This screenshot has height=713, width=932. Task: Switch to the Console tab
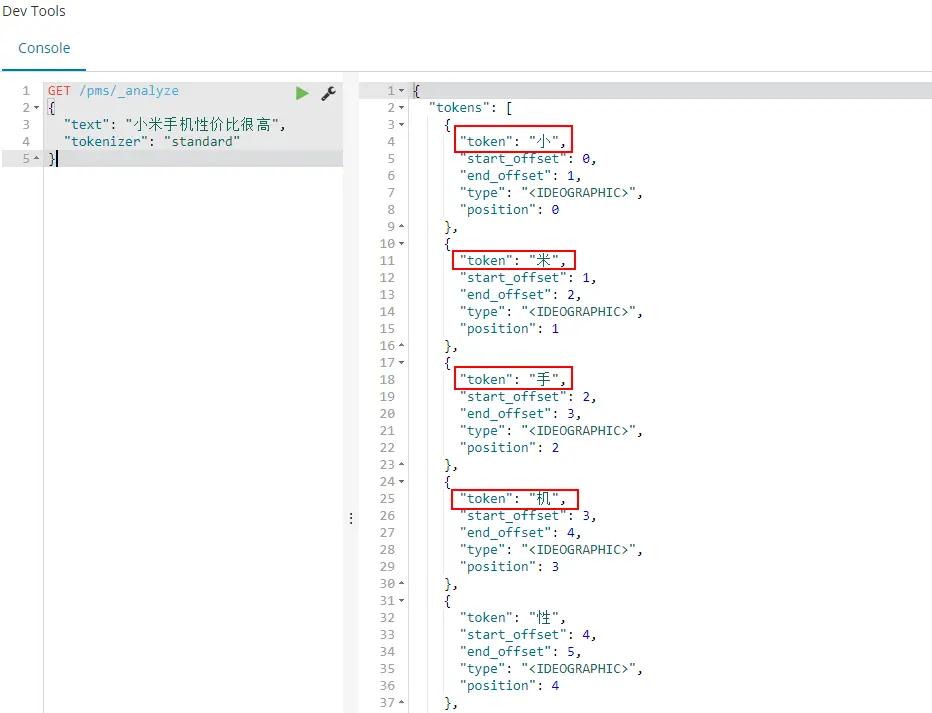tap(44, 48)
